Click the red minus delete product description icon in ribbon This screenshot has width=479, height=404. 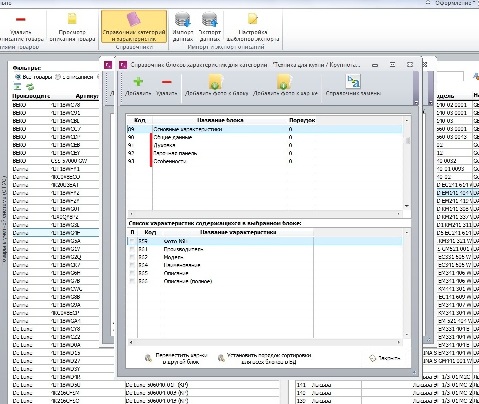pyautogui.click(x=21, y=20)
